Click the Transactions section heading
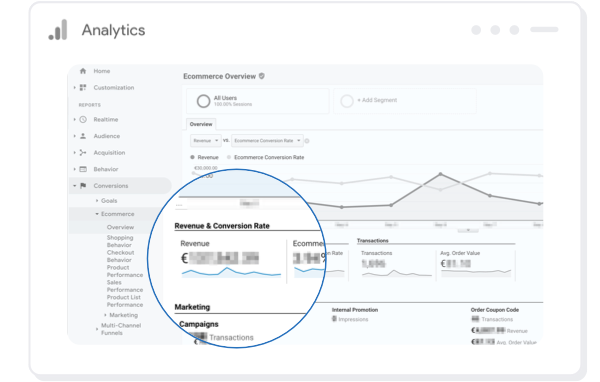Viewport: 600px width, 382px height. coord(373,240)
